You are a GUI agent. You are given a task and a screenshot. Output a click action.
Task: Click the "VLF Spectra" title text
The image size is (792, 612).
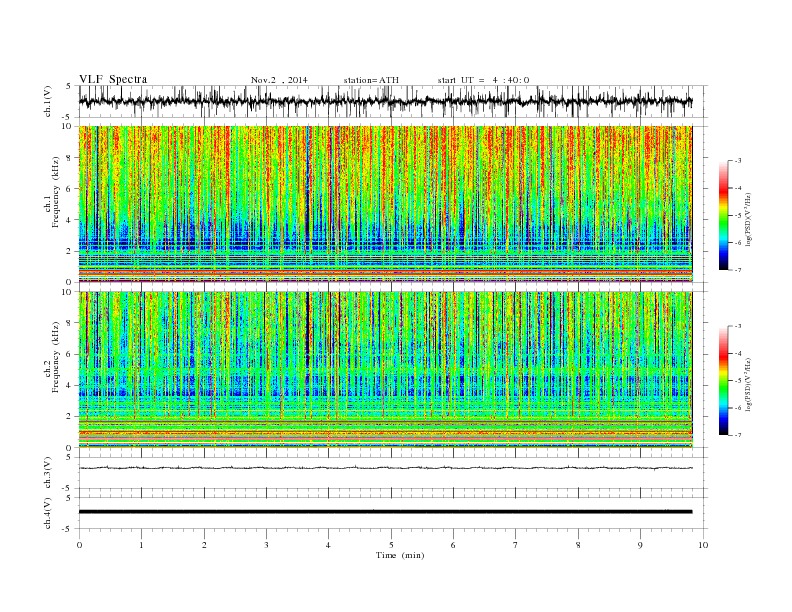pos(113,79)
